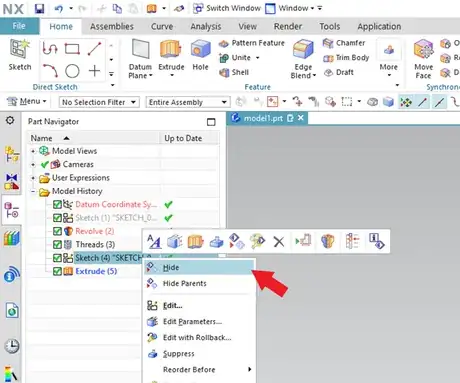Expand the Model Views node

click(x=33, y=151)
